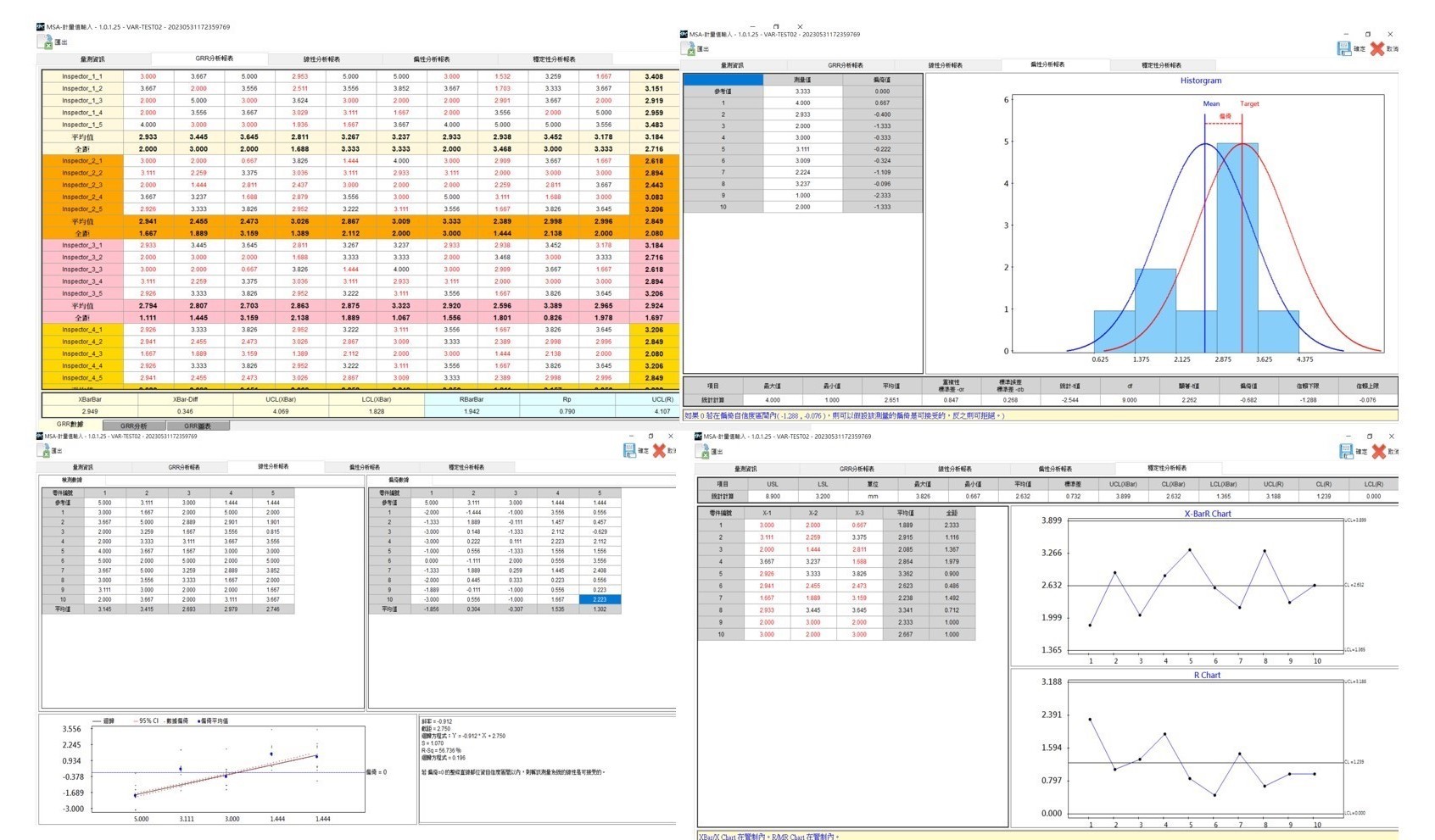
Task: Select 偏性分析報表 tab in the linearity window
Action: pyautogui.click(x=365, y=467)
